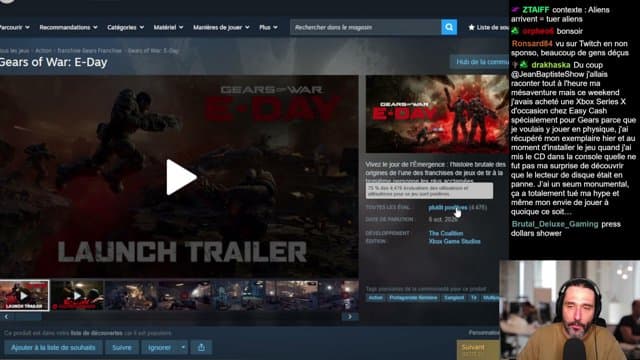Click the Gears of War E-Day capsule image
This screenshot has height=360, width=640.
point(437,114)
